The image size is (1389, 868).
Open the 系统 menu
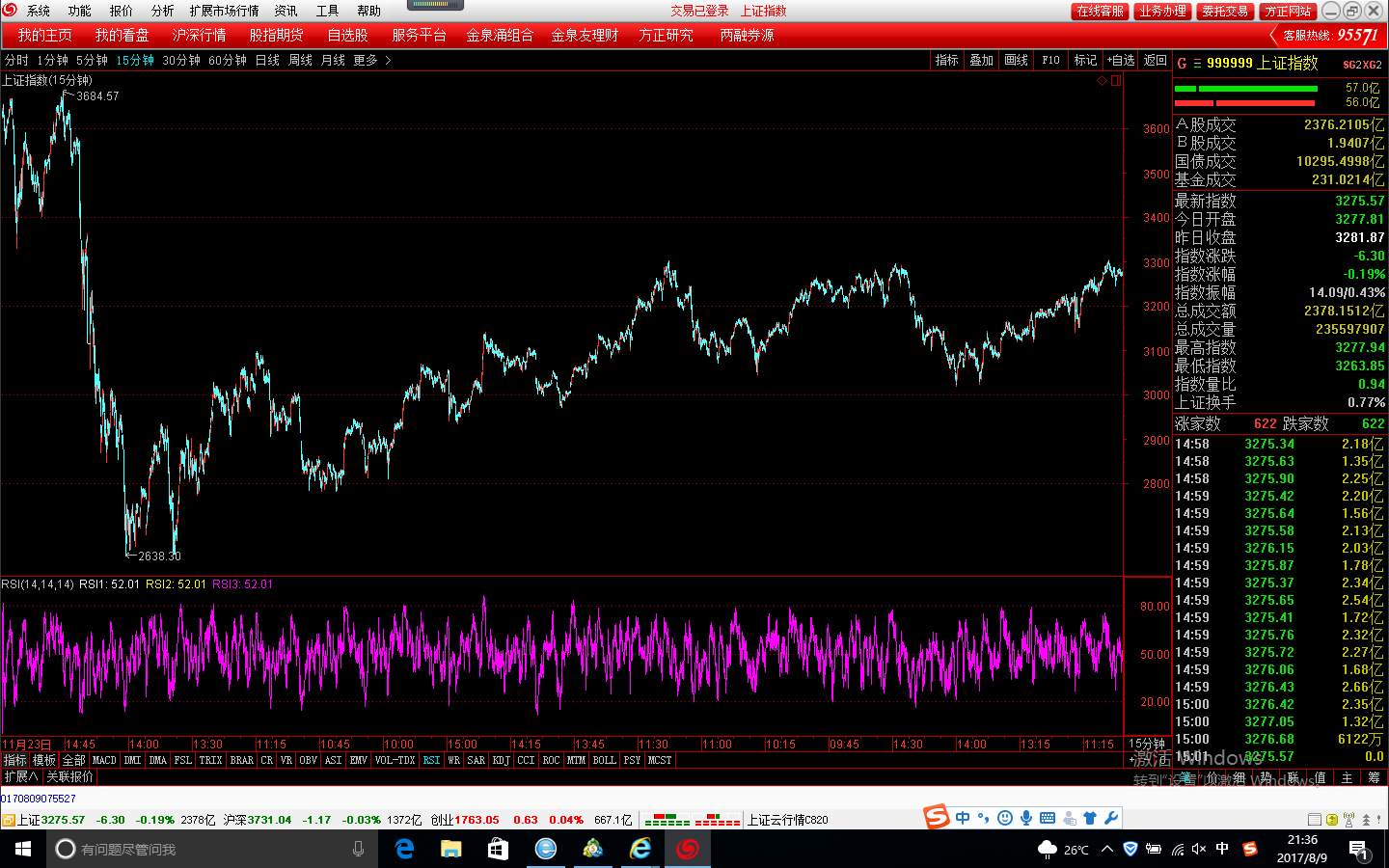click(x=39, y=11)
